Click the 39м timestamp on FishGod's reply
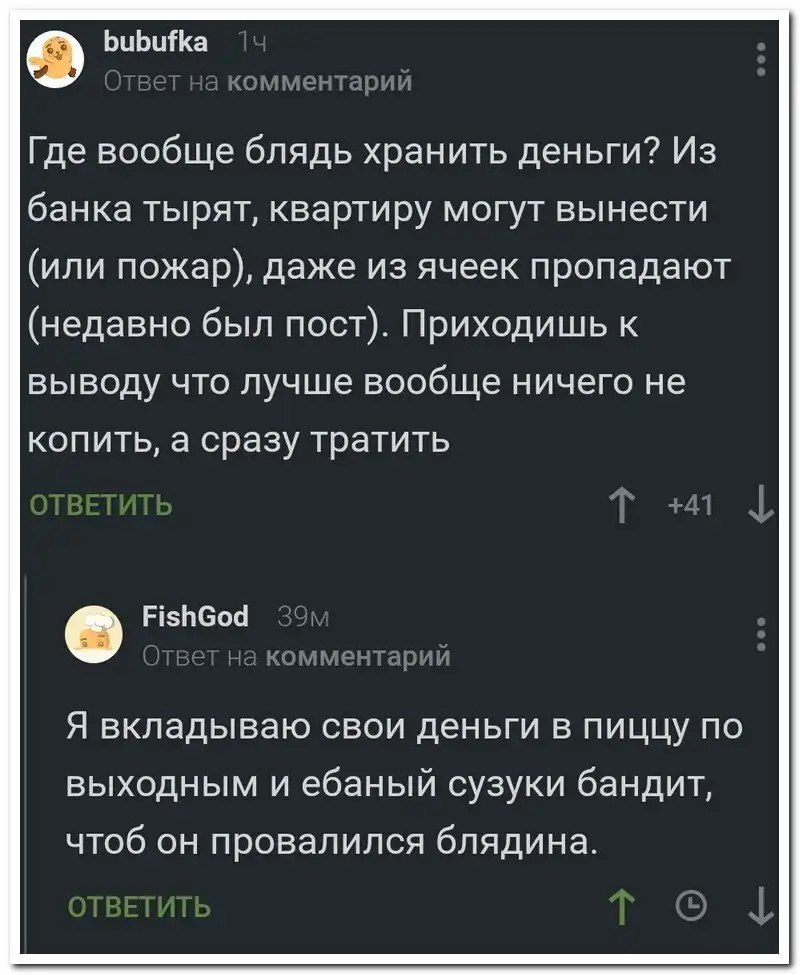Viewport: 800px width, 975px height. [x=297, y=617]
